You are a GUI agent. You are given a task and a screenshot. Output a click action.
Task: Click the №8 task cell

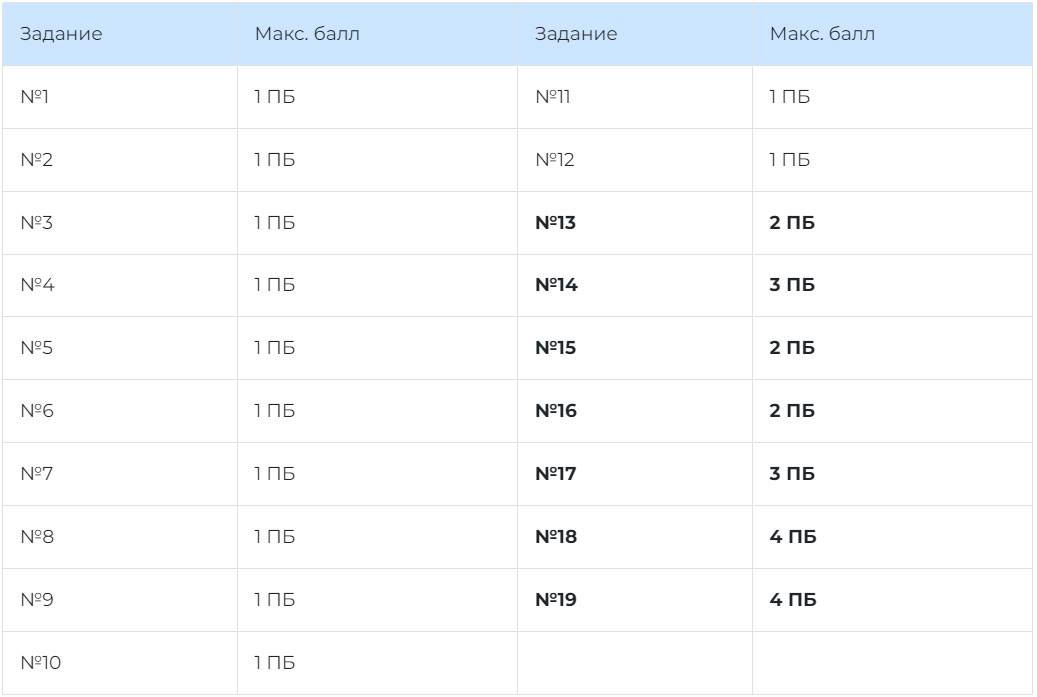(37, 537)
